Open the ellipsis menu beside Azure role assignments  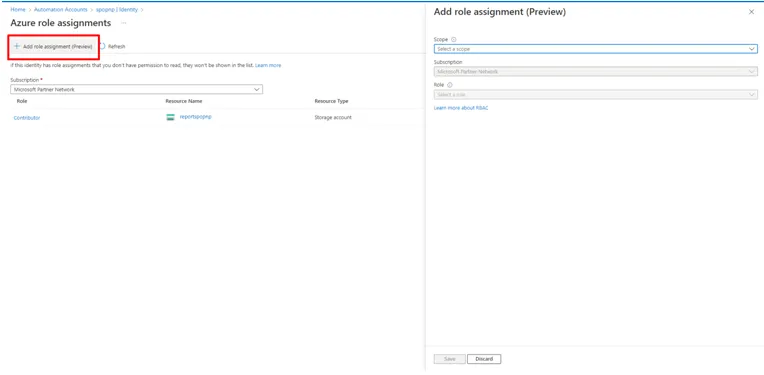(x=124, y=23)
